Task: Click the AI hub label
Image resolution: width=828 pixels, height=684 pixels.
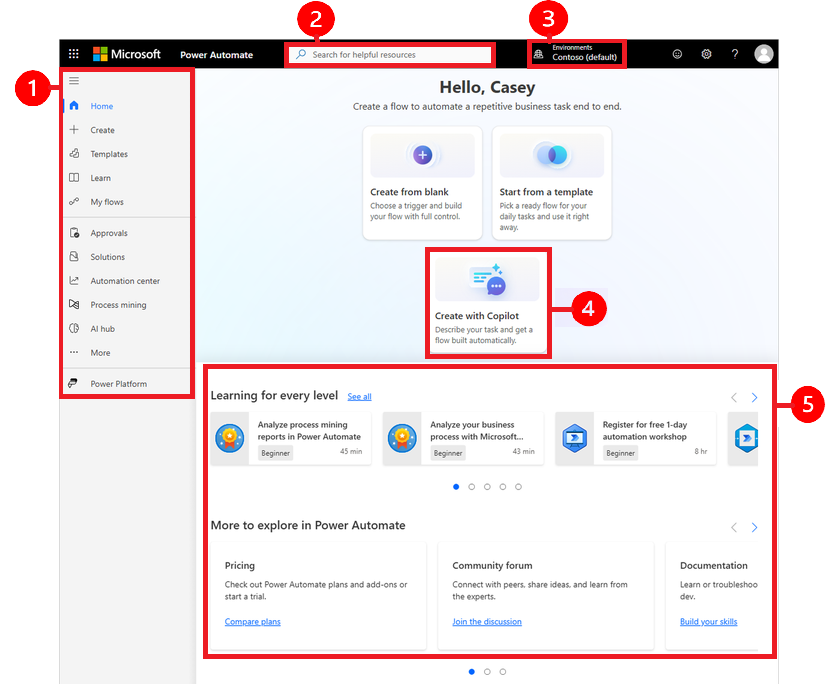Action: (x=102, y=329)
